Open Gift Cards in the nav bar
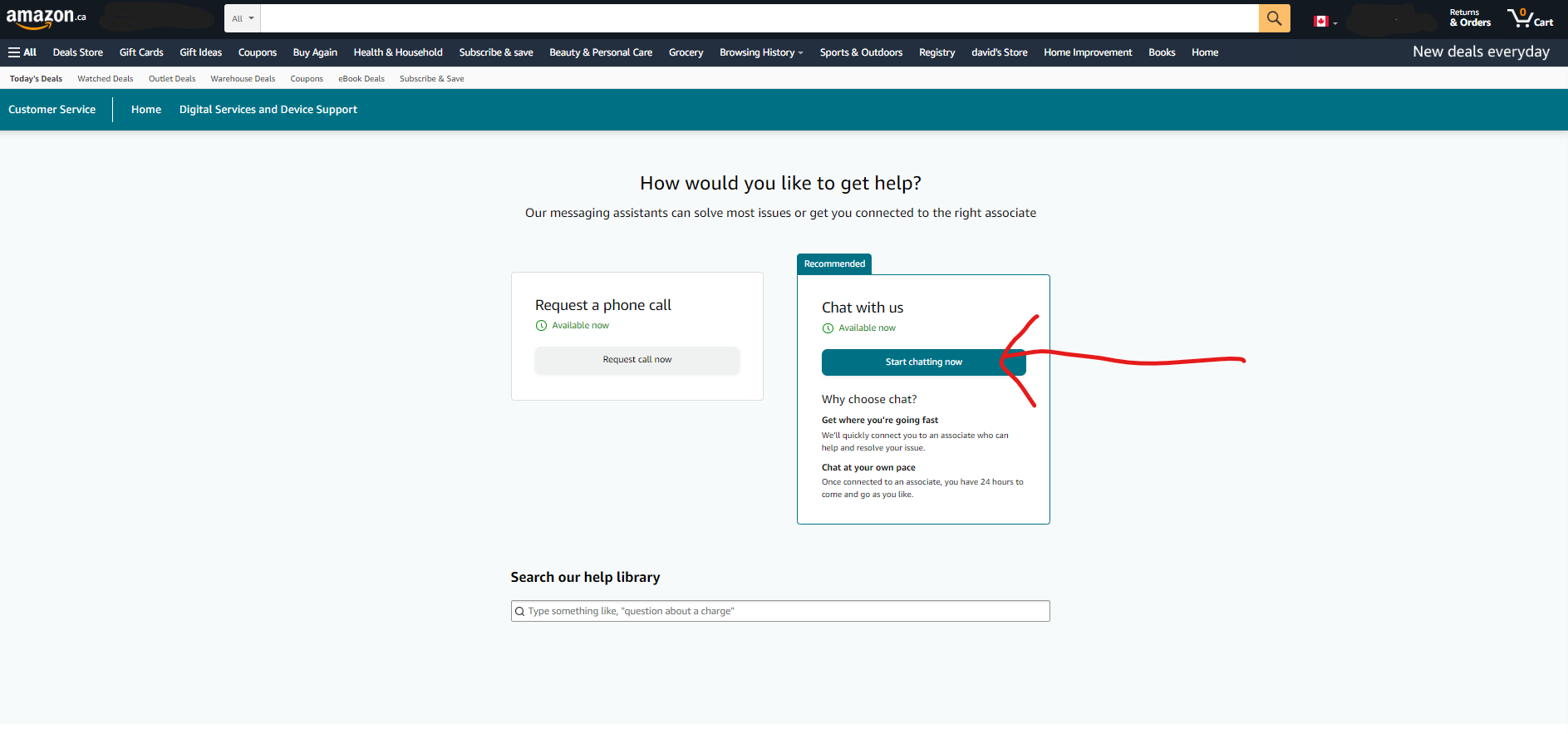The height and width of the screenshot is (734, 1568). coord(141,52)
